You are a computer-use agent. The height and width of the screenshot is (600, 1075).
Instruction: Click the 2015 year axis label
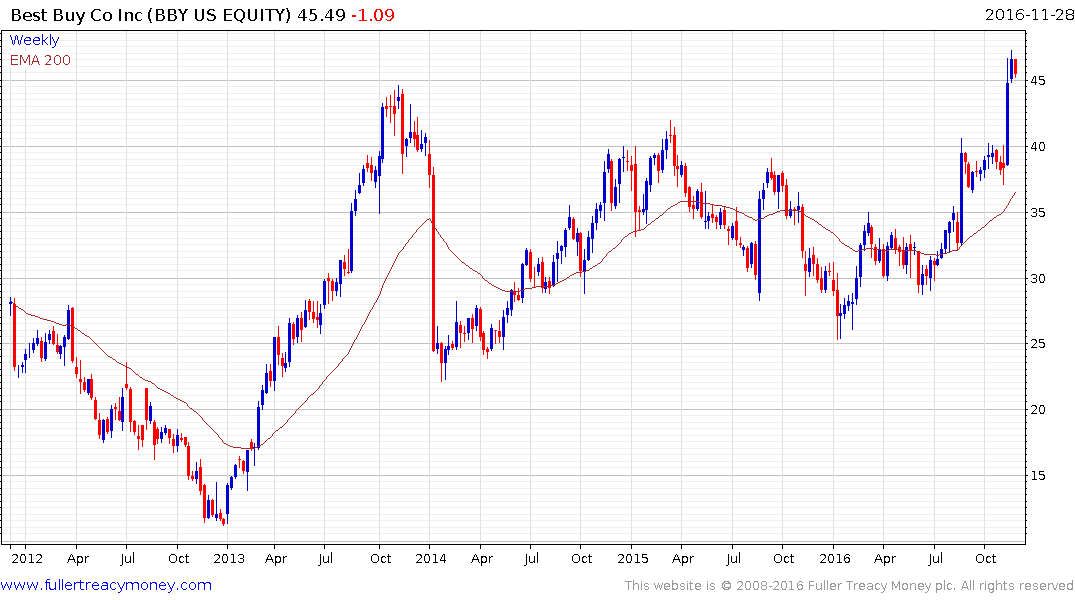click(633, 558)
